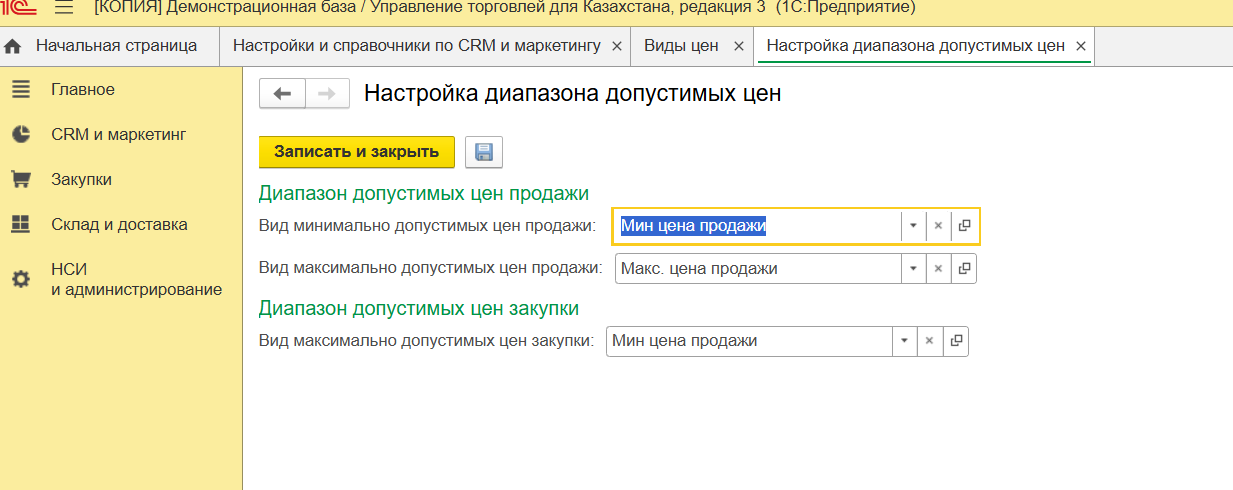Clear the maximum purchase price field
The width and height of the screenshot is (1233, 490).
929,341
